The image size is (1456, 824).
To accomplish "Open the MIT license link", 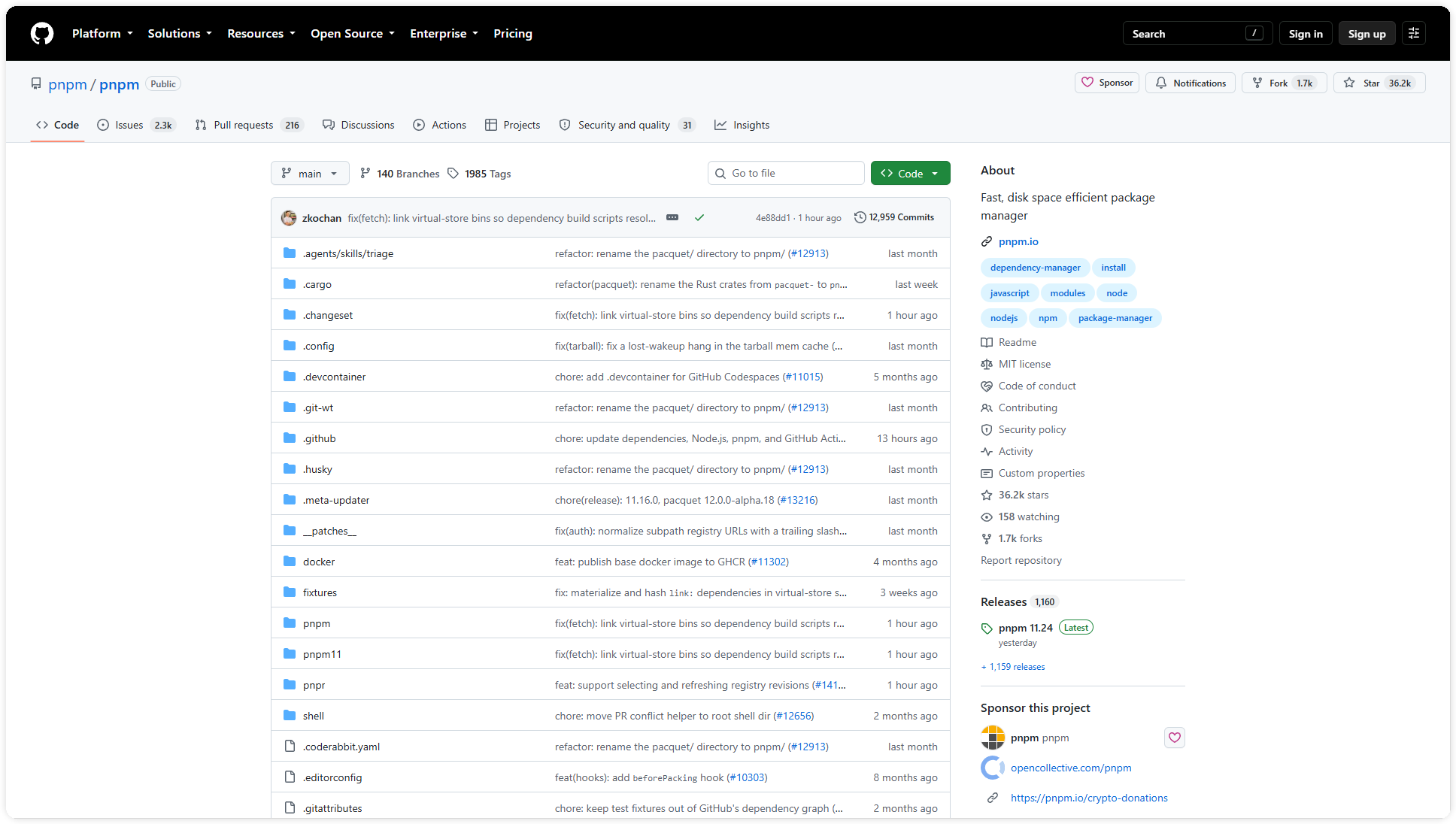I will [x=1024, y=364].
